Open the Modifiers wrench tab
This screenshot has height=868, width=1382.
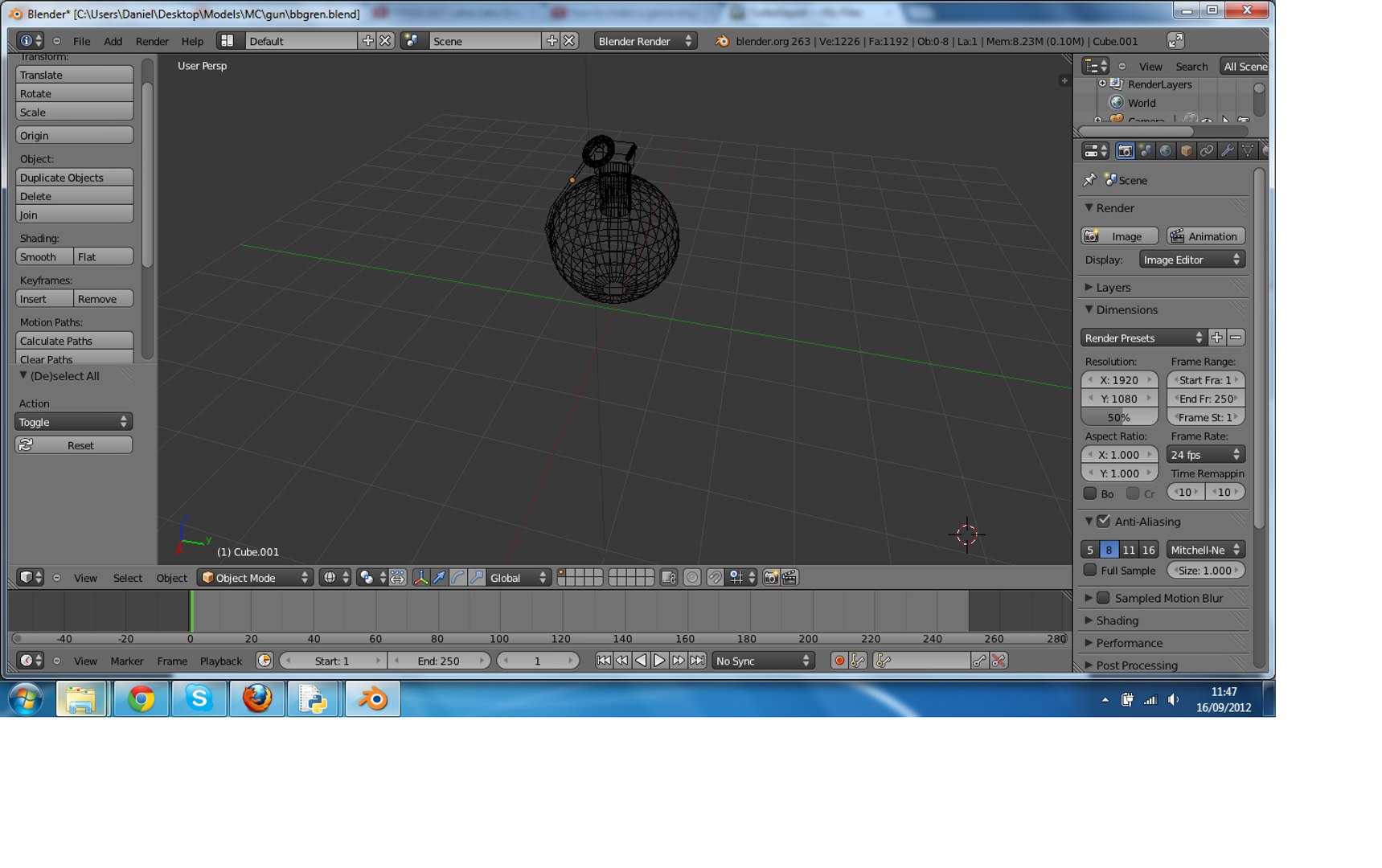point(1227,151)
